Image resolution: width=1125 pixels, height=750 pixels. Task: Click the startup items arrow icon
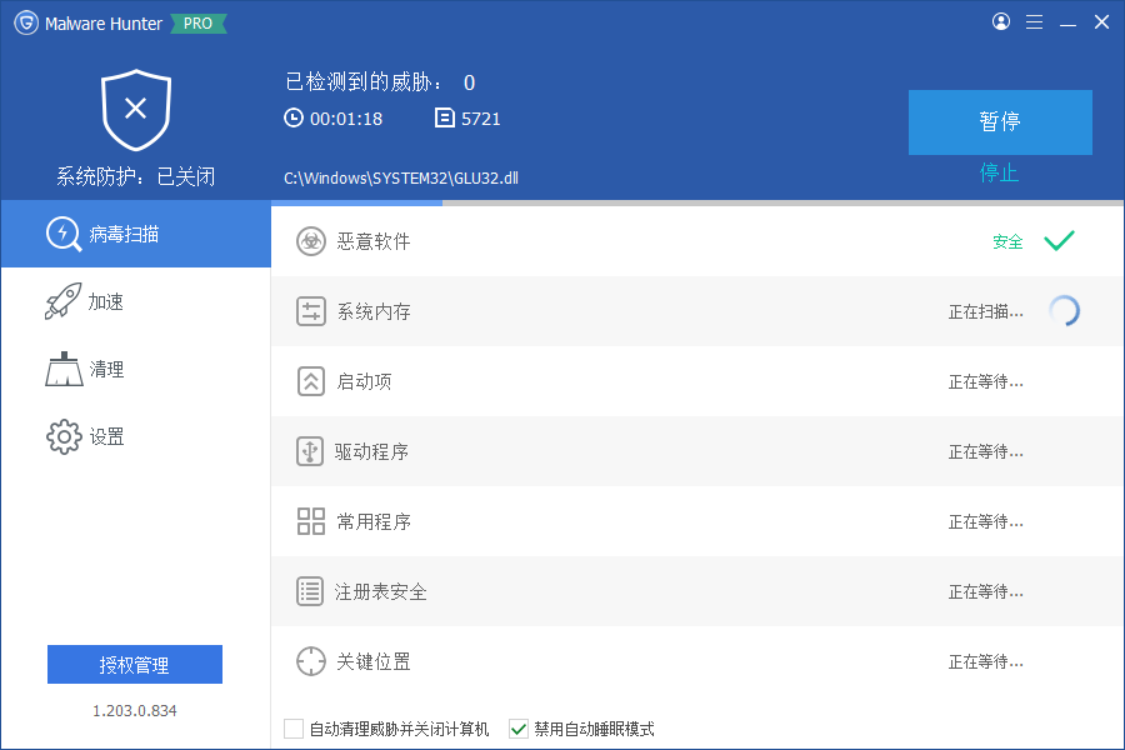[311, 381]
